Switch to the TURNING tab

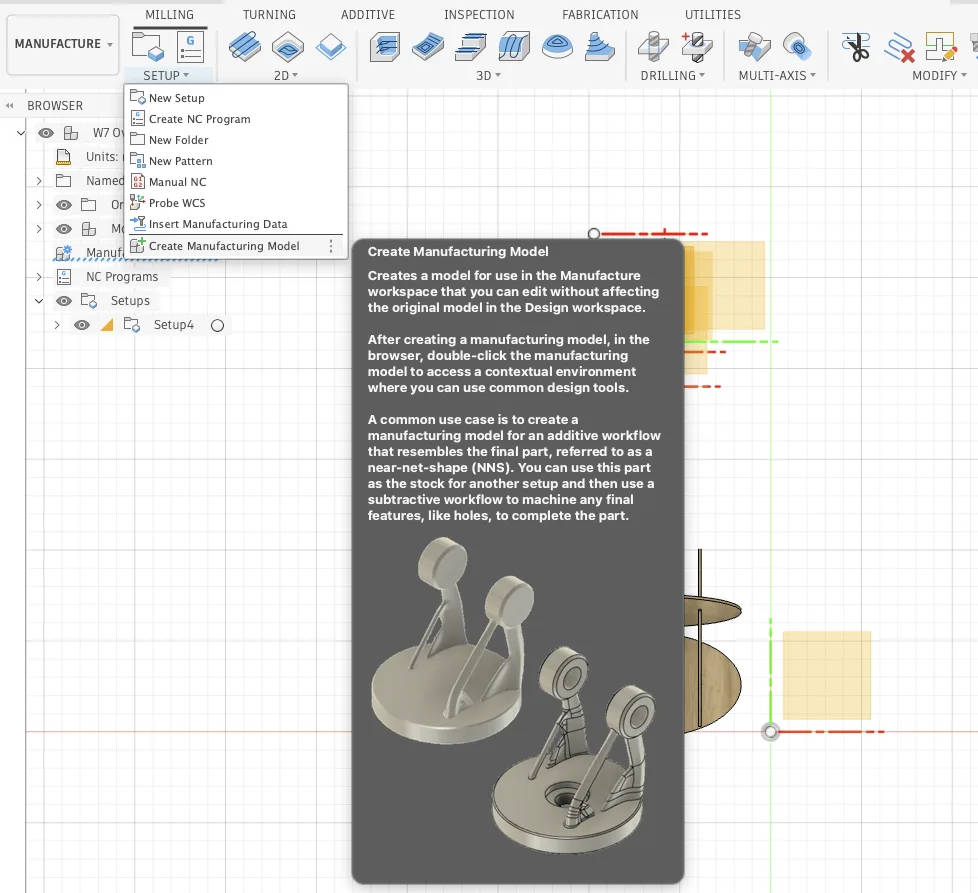point(269,15)
